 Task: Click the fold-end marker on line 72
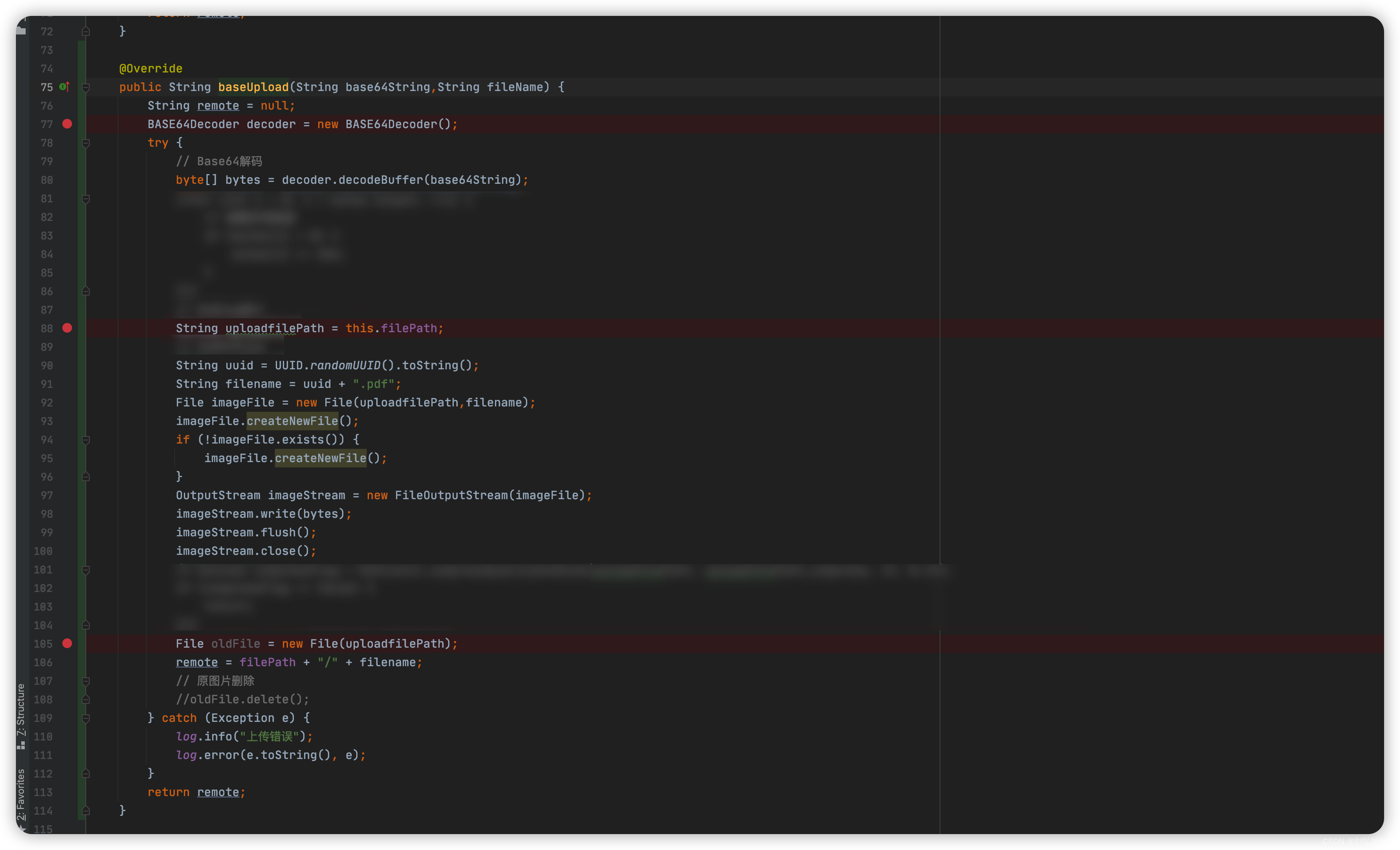(x=86, y=31)
